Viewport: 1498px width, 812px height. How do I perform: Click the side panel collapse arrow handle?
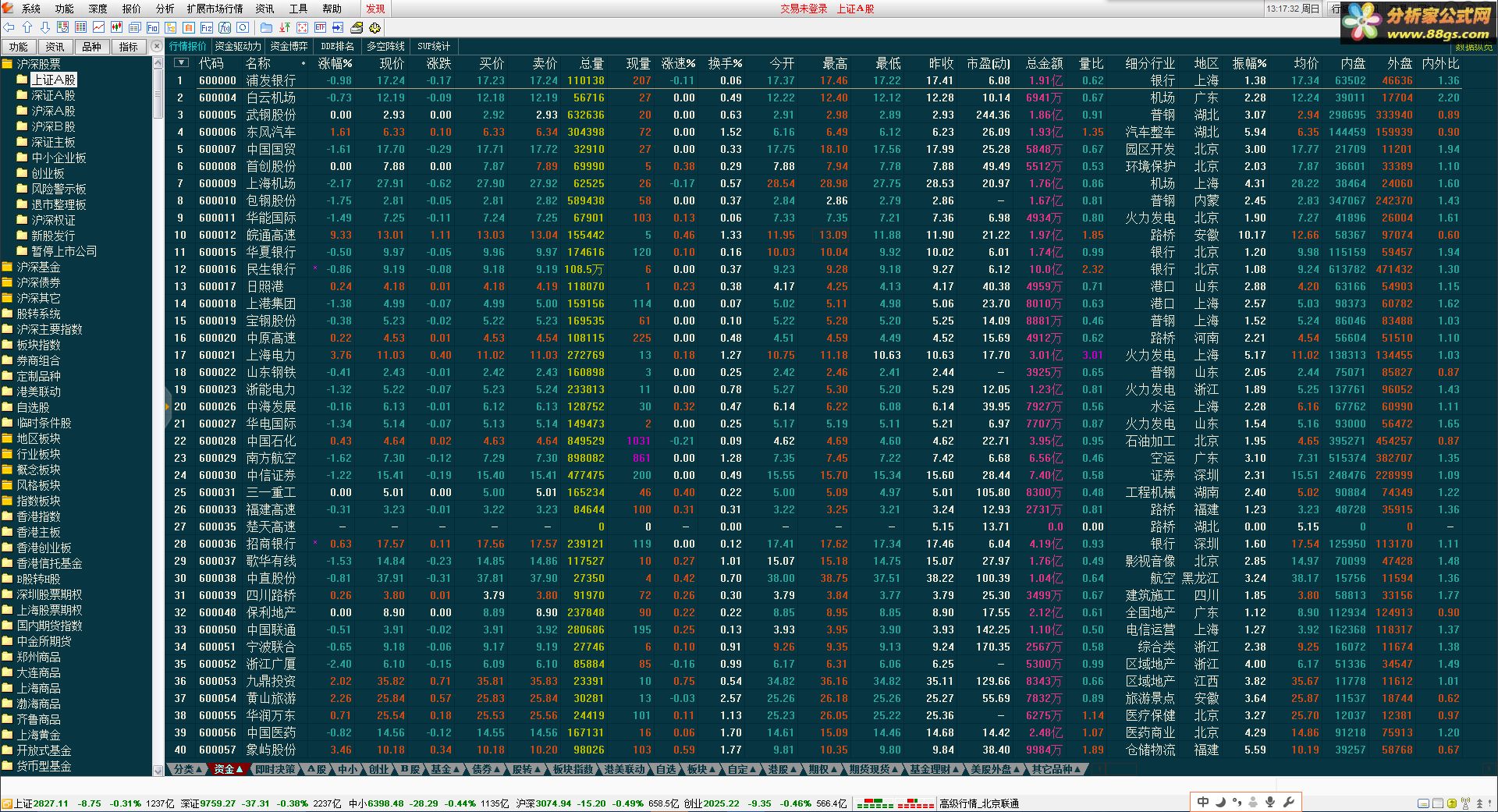167,406
